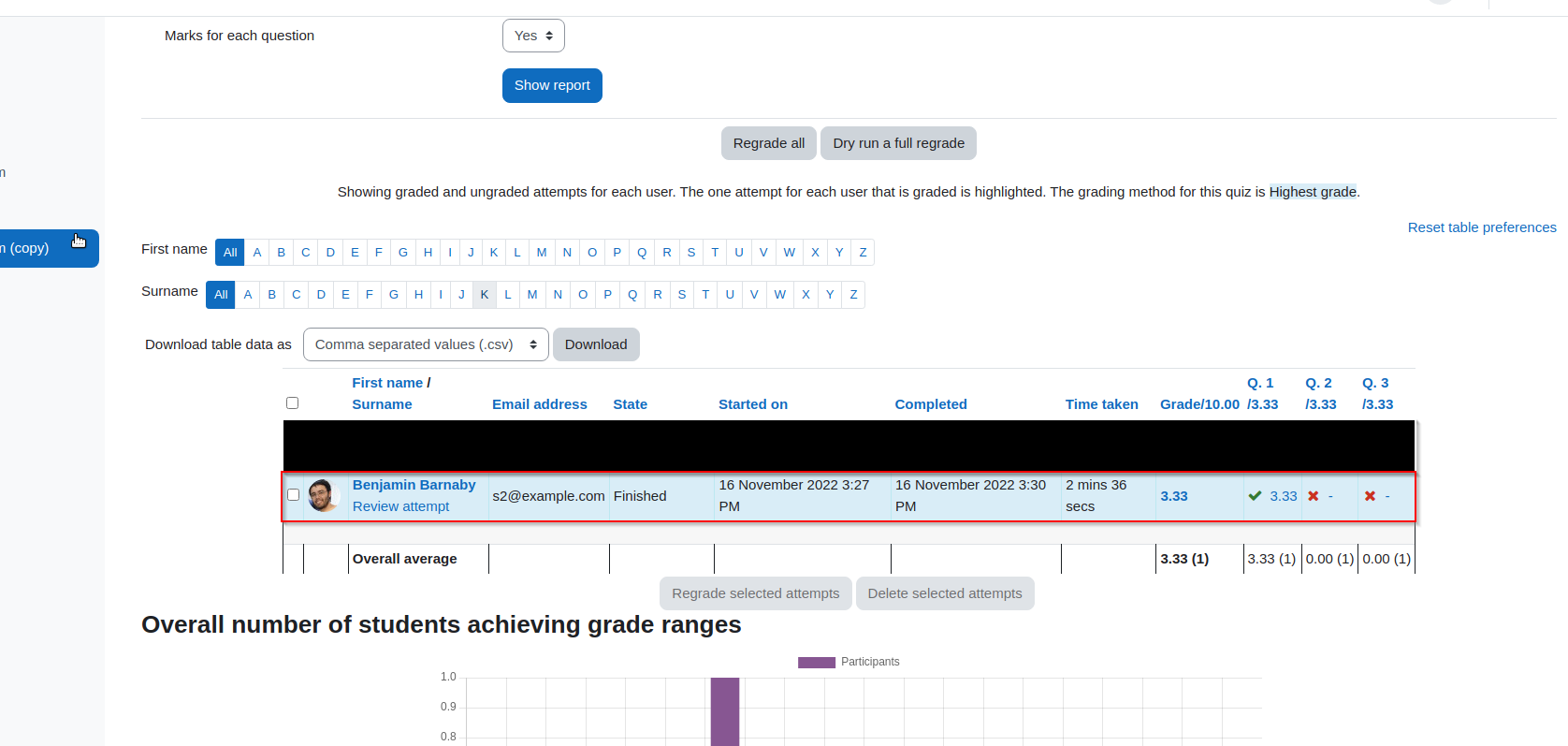Viewport: 1568px width, 746px height.
Task: Click the Q.2 dash mark link
Action: tap(1330, 496)
